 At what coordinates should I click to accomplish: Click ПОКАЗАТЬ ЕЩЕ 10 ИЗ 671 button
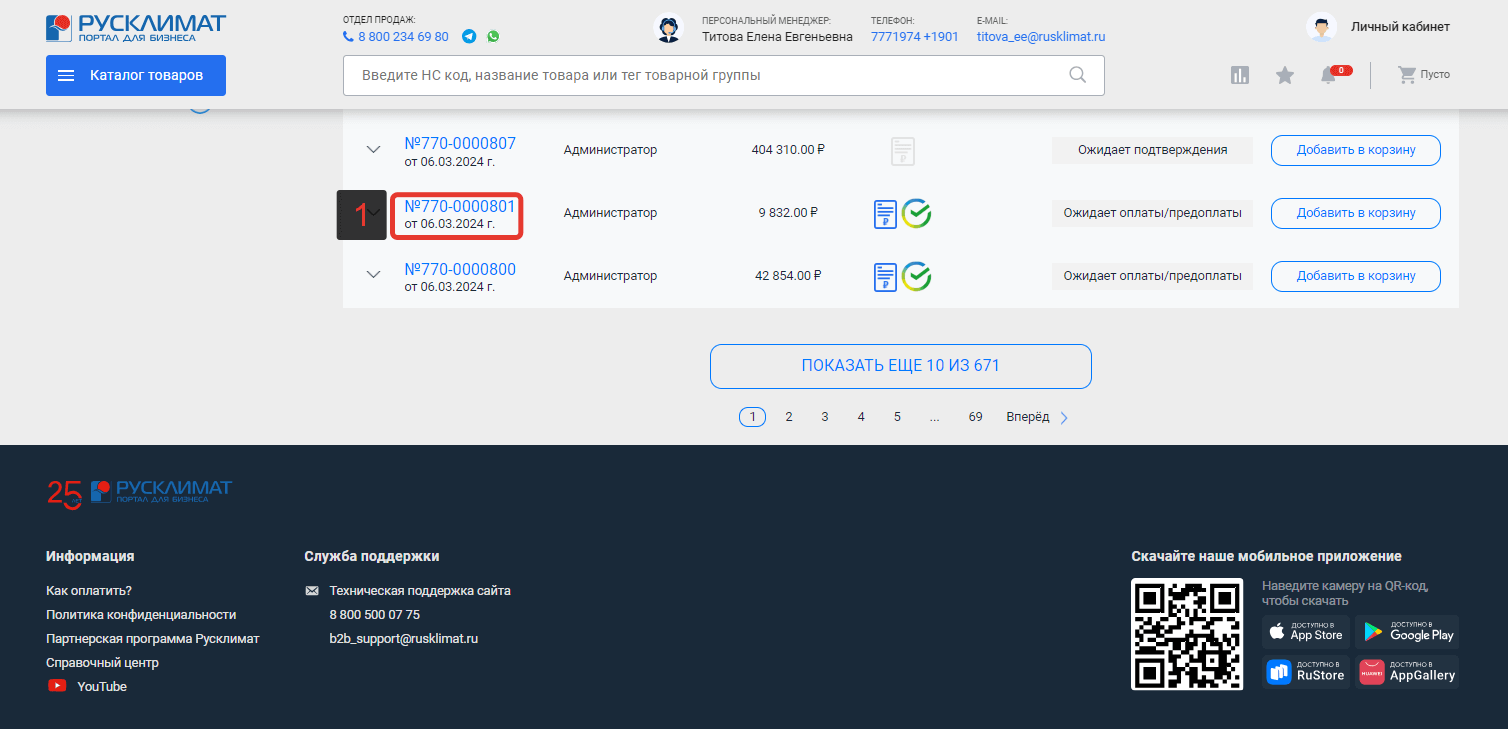click(901, 366)
